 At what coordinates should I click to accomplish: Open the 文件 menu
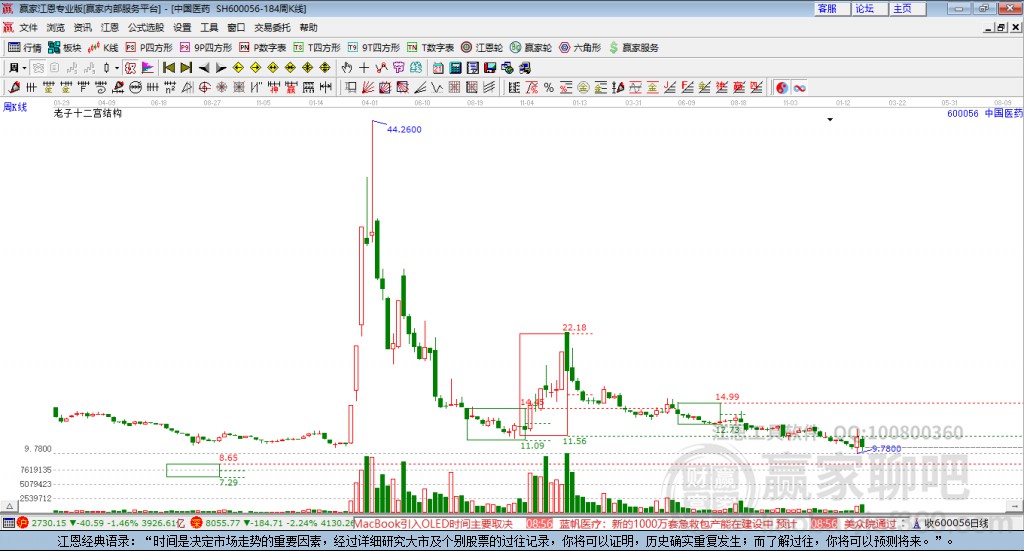[x=28, y=27]
